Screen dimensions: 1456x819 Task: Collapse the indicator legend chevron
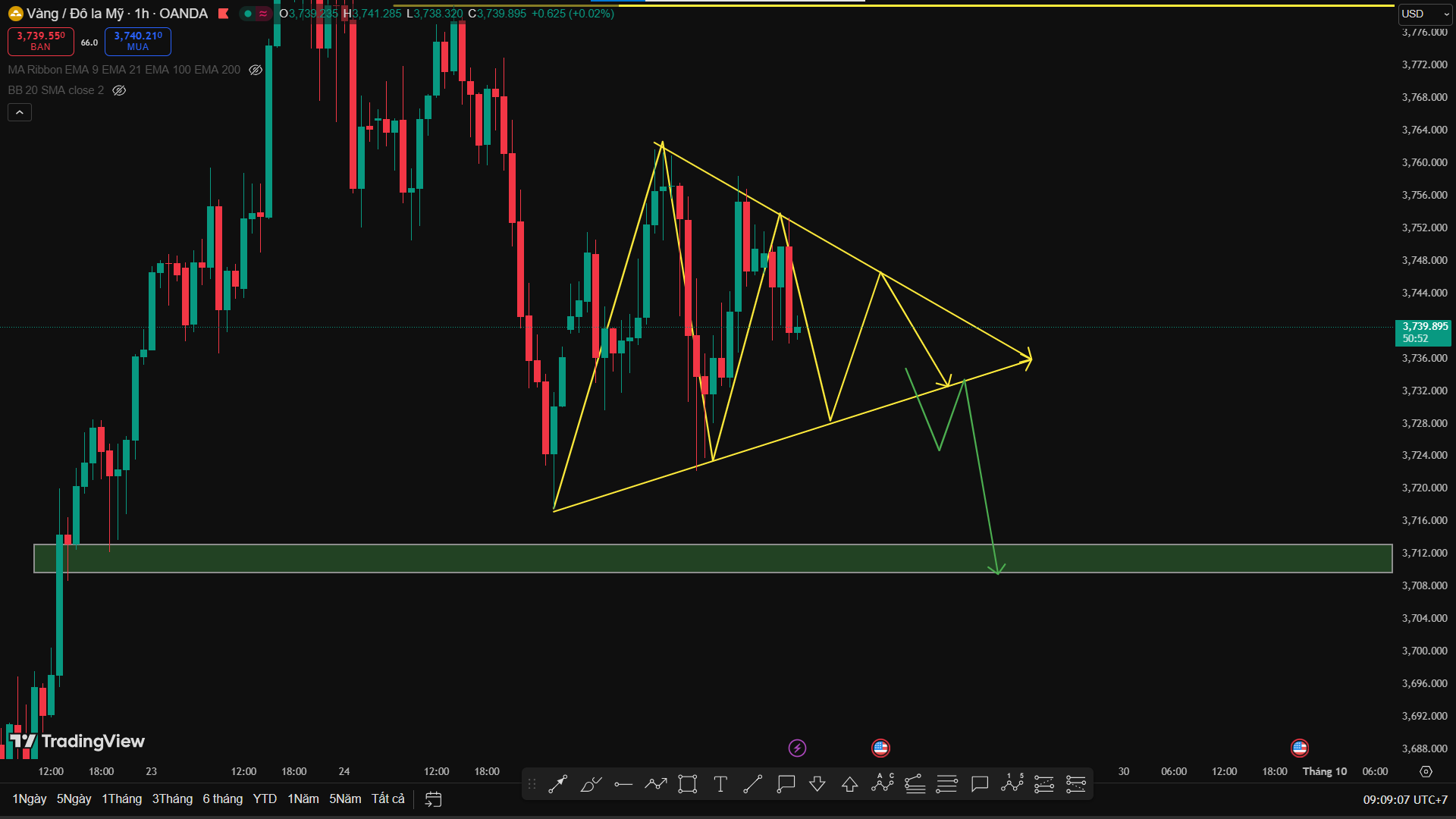point(20,112)
